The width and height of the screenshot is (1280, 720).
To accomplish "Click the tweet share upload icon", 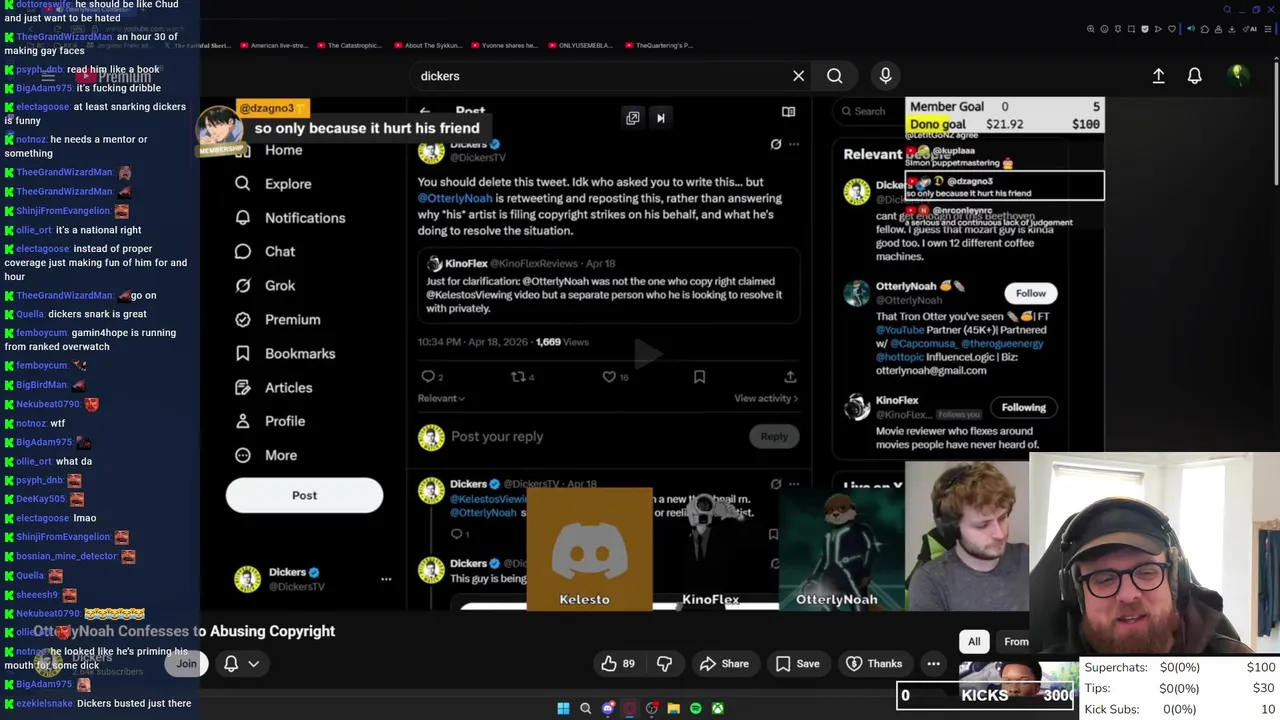I will coord(790,377).
